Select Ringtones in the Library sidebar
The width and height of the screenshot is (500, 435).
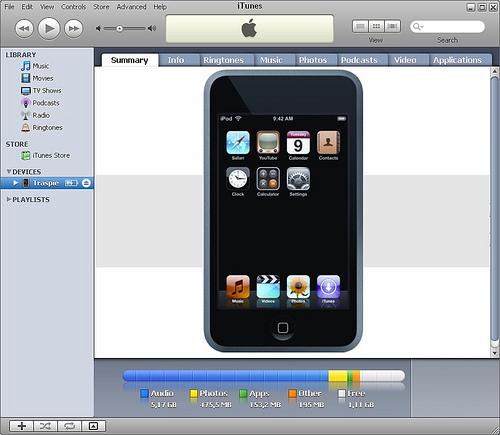pyautogui.click(x=42, y=128)
